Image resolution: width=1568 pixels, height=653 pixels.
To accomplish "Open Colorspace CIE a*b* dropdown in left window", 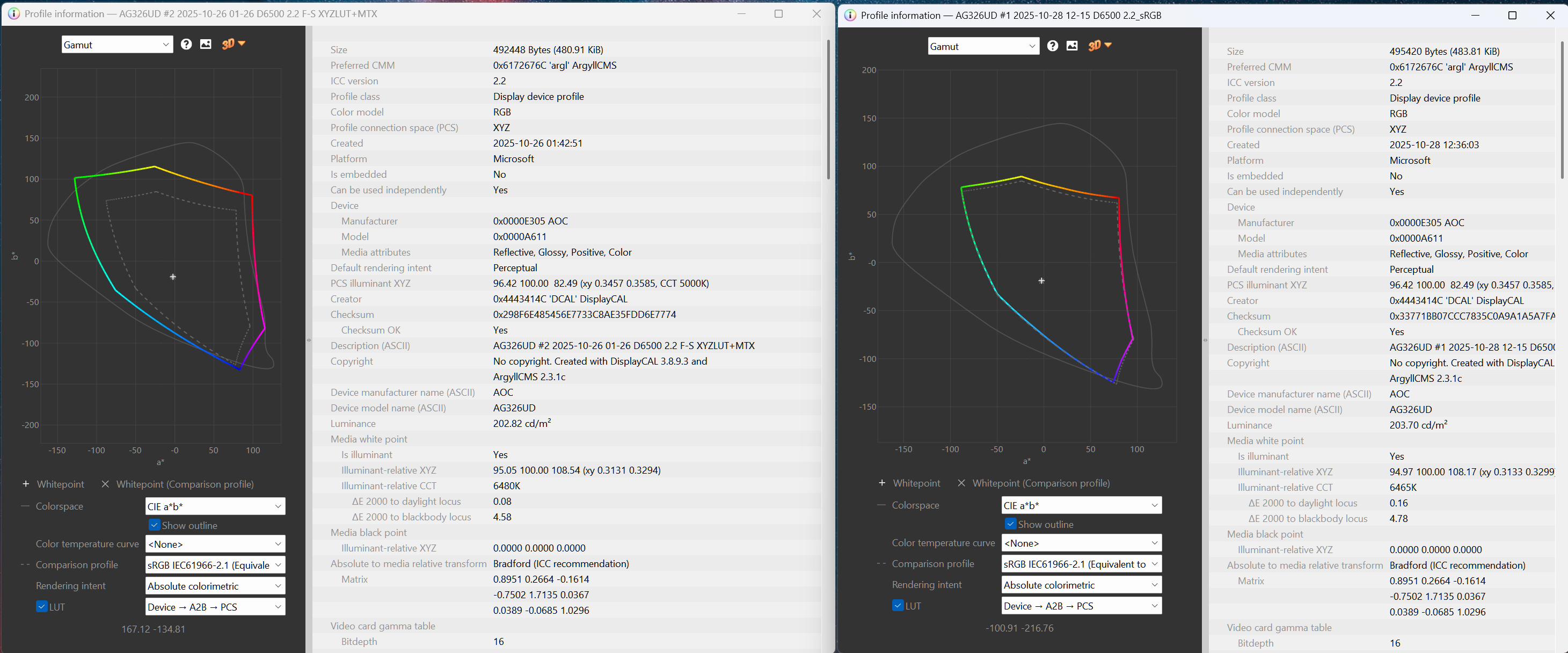I will [x=215, y=506].
